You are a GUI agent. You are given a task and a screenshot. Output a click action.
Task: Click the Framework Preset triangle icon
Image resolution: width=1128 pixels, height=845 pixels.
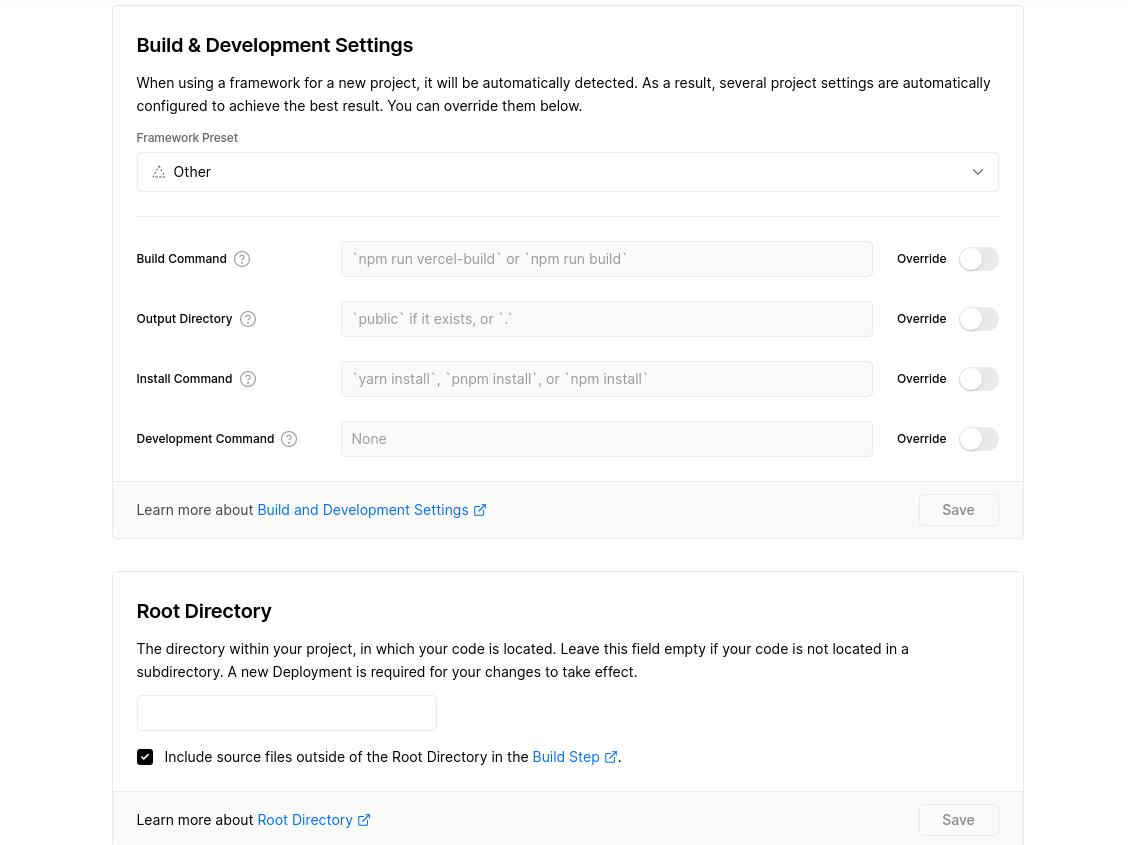click(x=159, y=172)
